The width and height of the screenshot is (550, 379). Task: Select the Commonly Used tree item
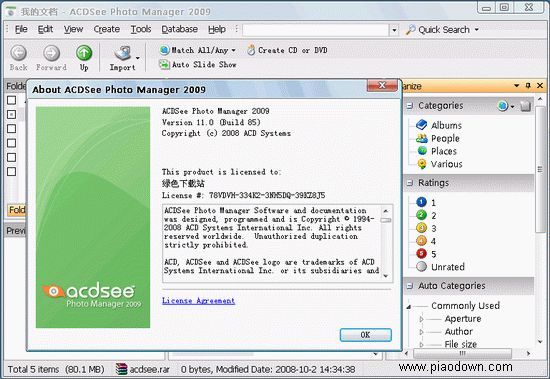(x=465, y=306)
